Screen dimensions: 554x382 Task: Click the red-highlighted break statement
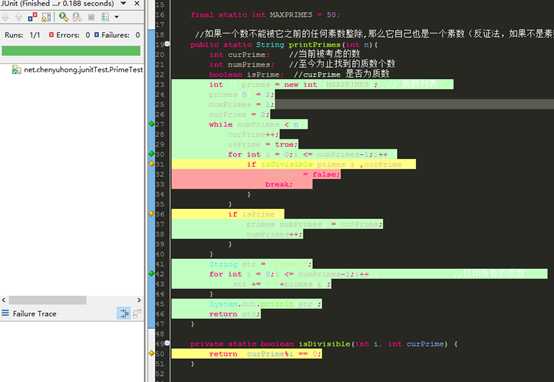point(279,184)
